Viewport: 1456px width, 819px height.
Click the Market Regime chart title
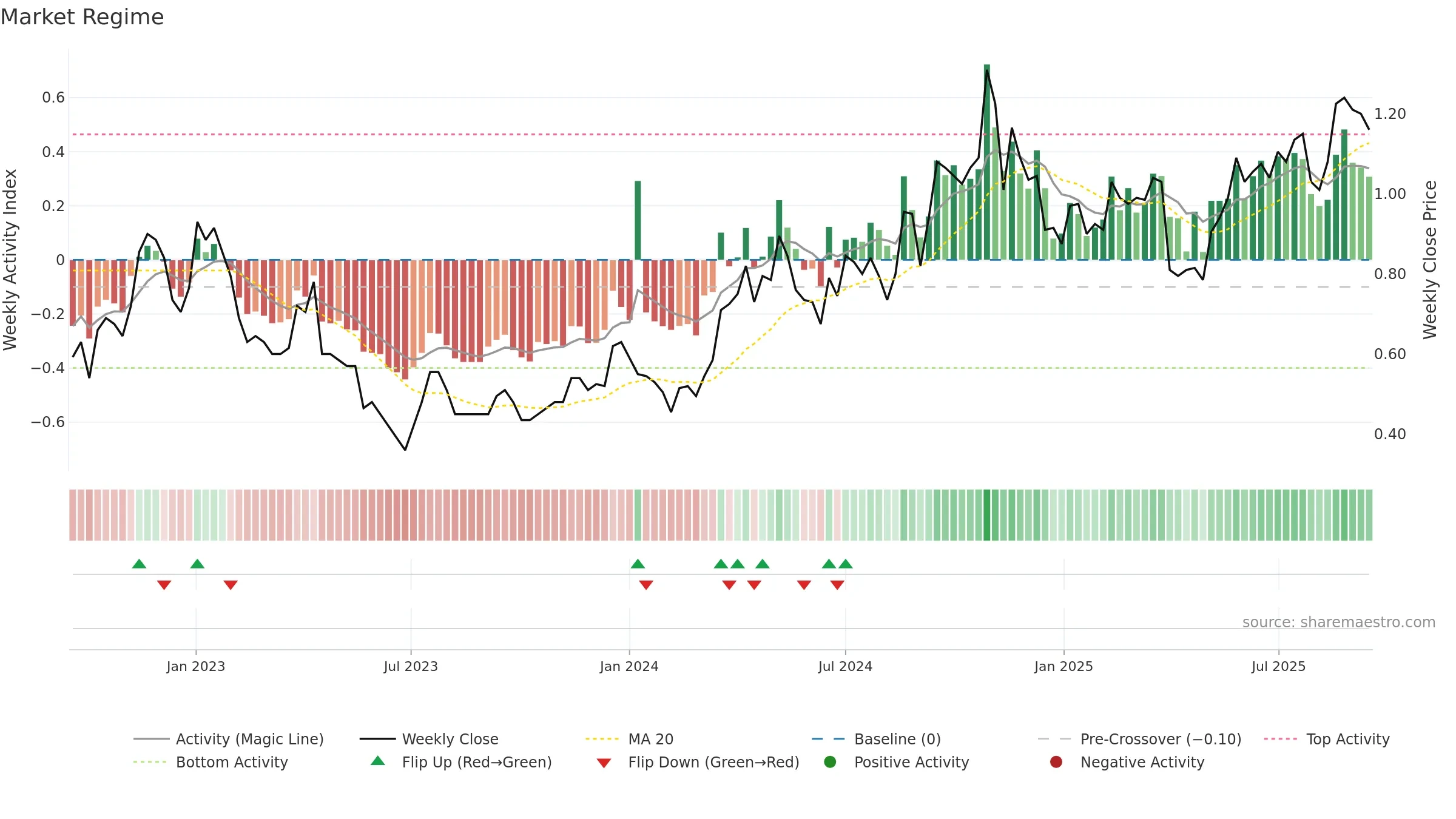tap(82, 17)
